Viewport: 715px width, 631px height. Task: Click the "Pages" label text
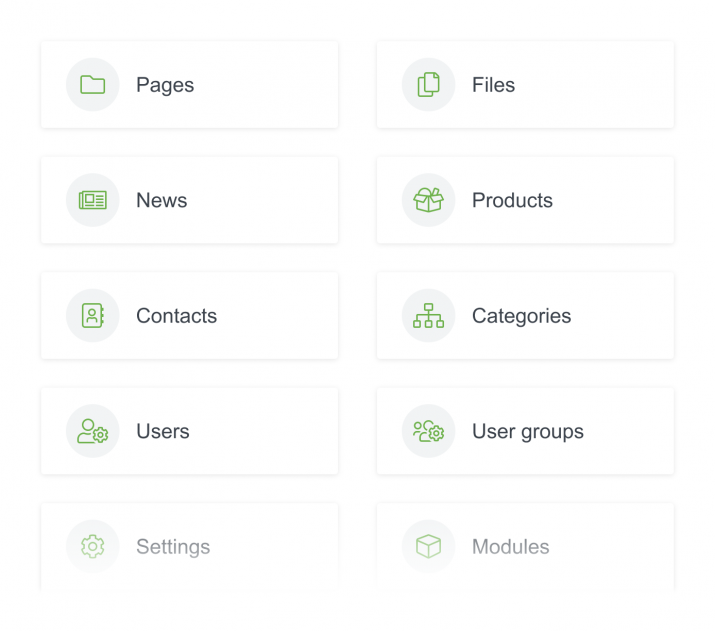(165, 86)
